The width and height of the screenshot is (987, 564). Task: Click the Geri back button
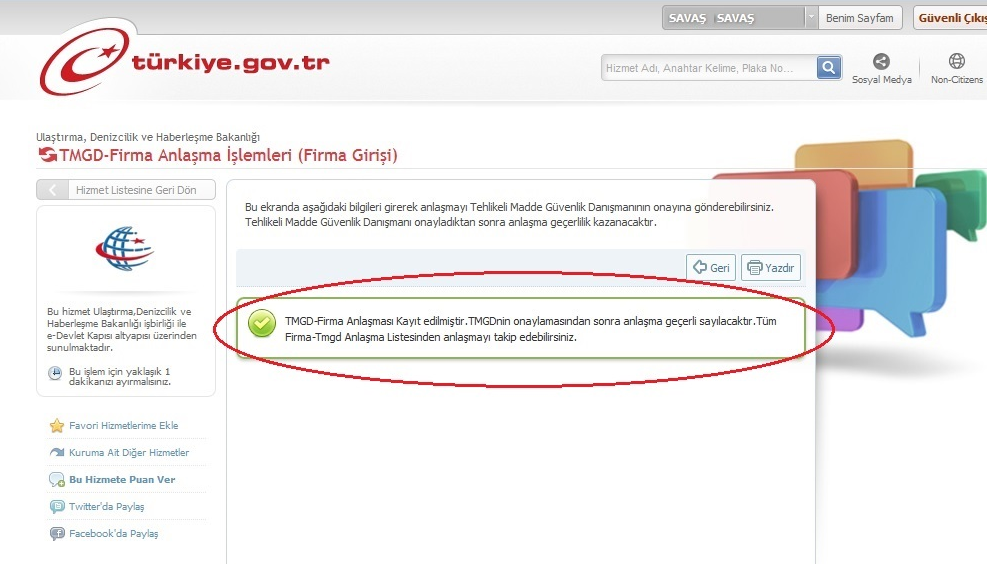tap(711, 268)
